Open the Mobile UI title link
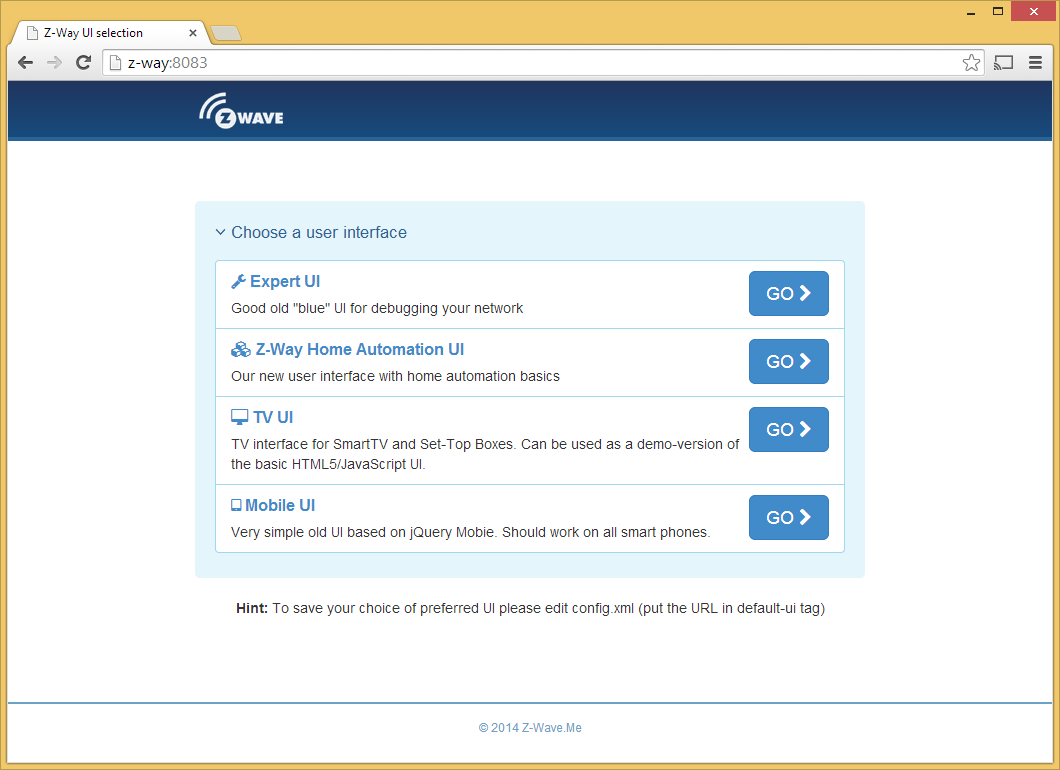This screenshot has height=770, width=1060. click(x=280, y=506)
